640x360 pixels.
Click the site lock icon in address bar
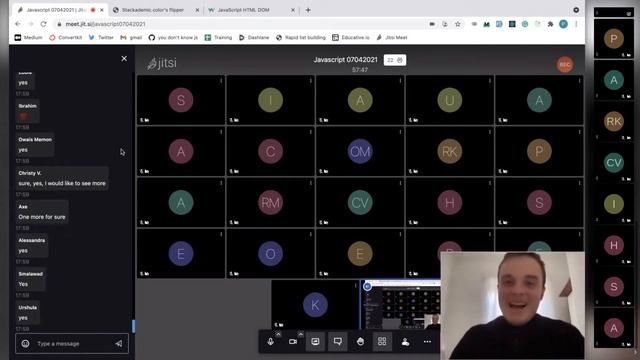tap(59, 24)
